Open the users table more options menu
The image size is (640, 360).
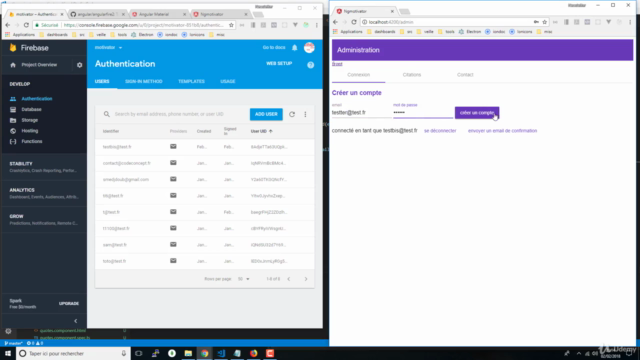[x=305, y=114]
